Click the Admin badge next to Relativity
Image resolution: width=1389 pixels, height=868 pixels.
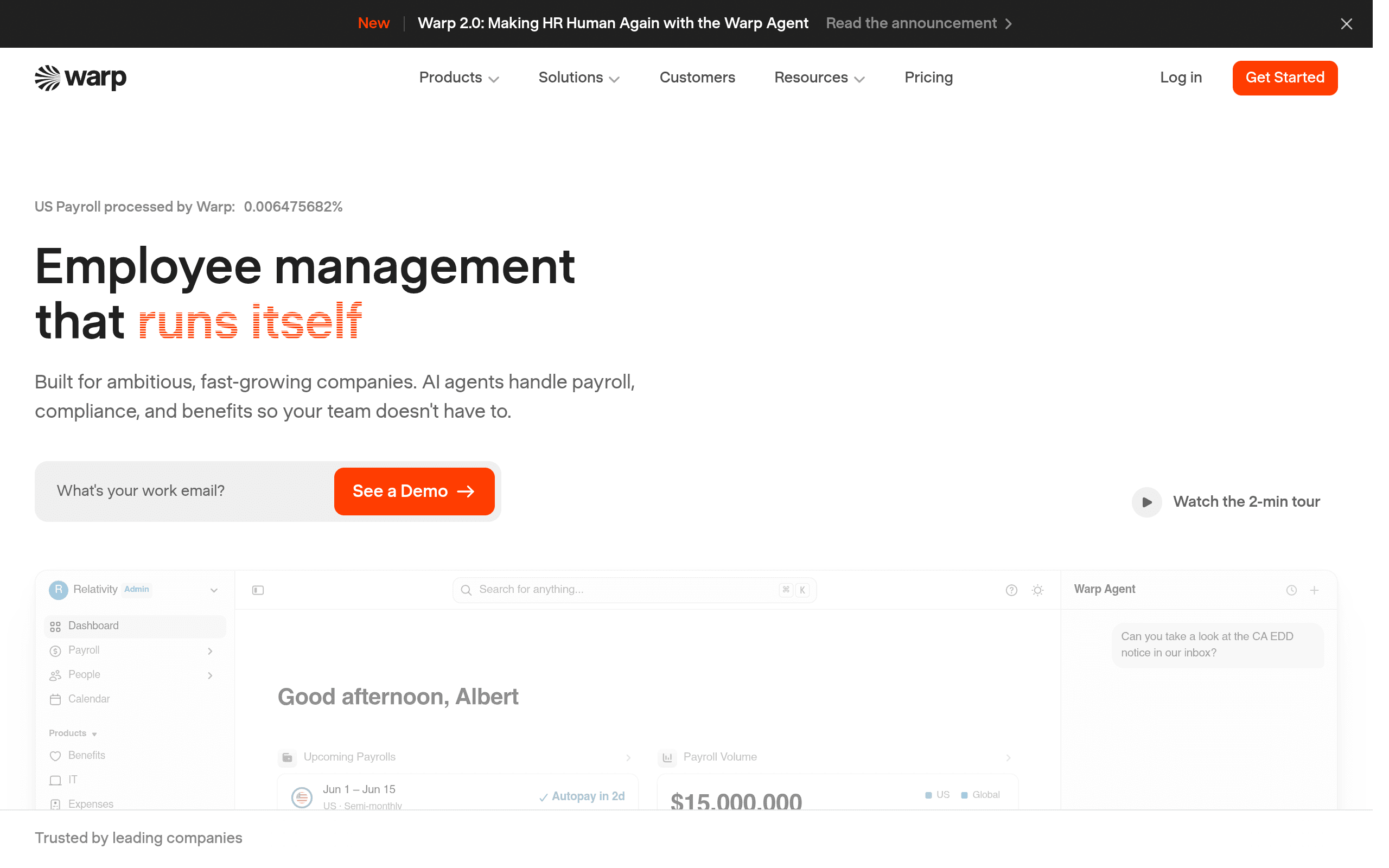[x=137, y=589]
